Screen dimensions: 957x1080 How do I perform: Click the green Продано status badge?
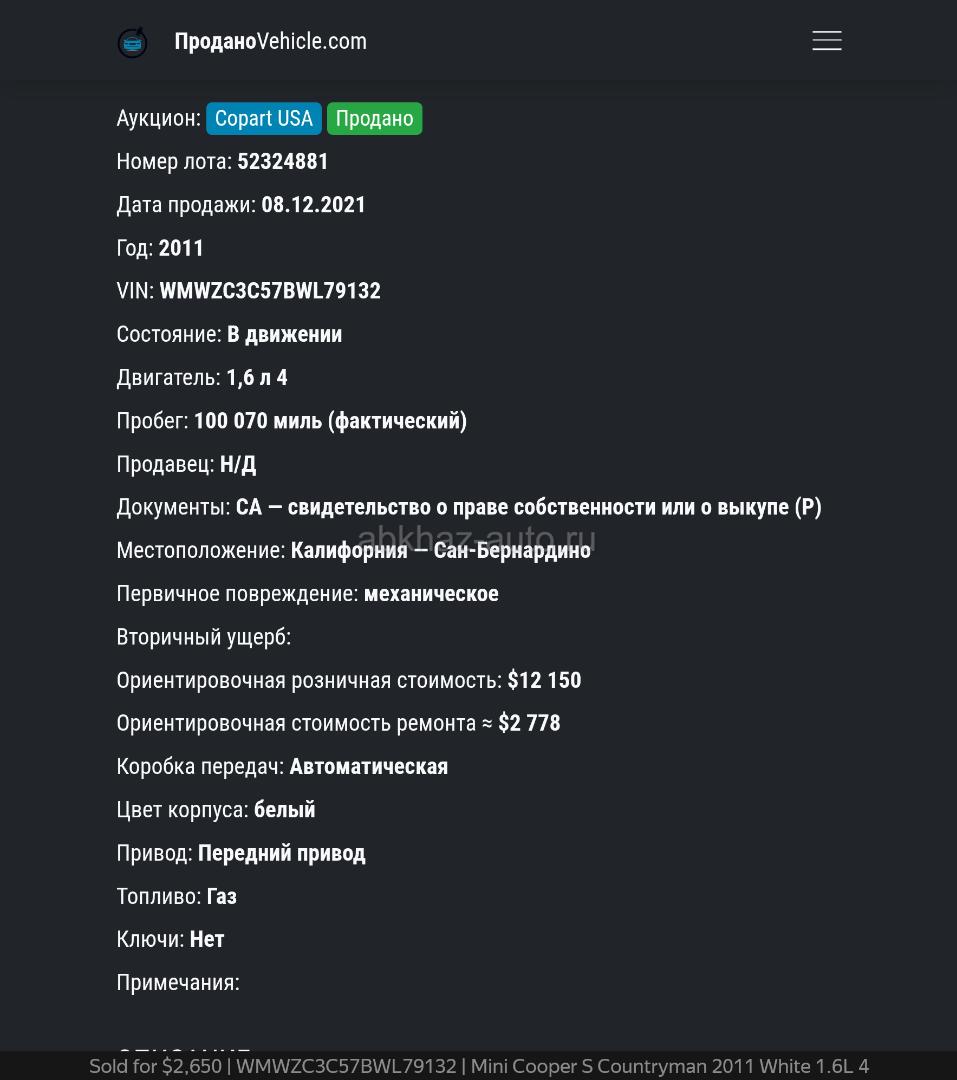click(374, 118)
